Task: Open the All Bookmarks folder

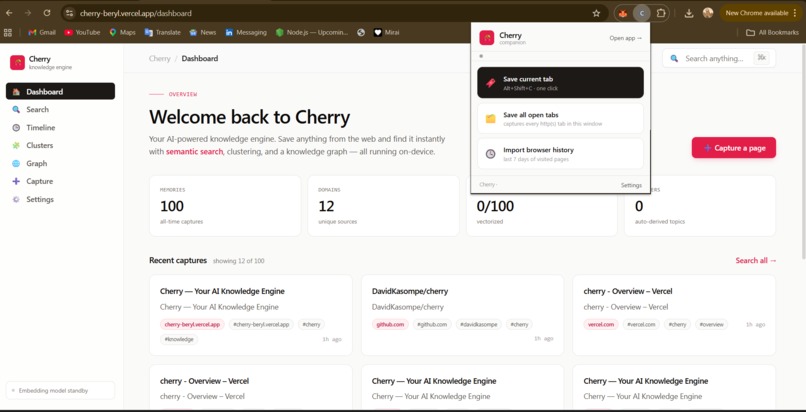Action: 773,32
